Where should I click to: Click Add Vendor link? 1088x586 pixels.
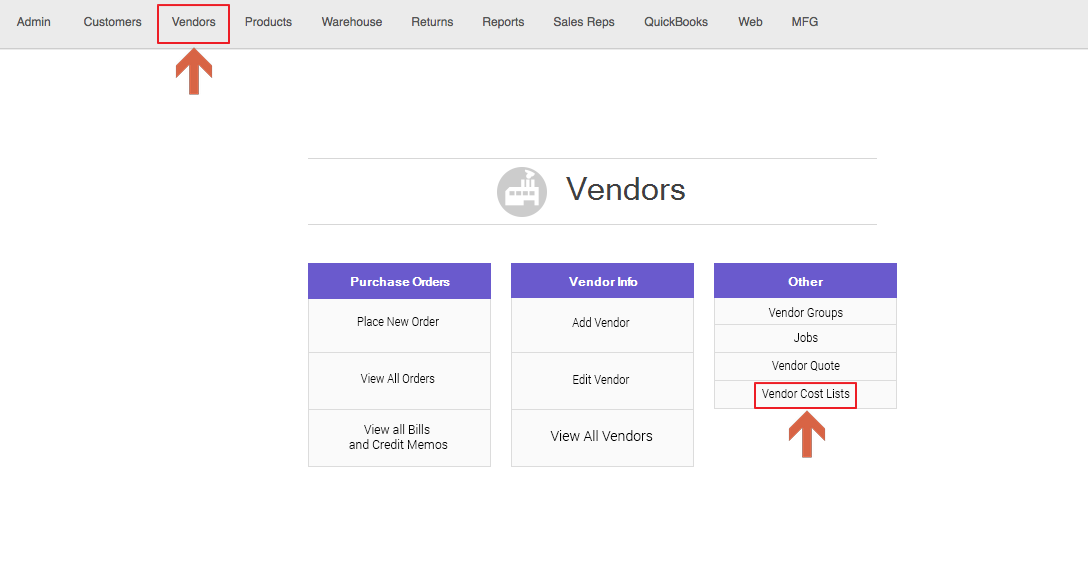(601, 323)
